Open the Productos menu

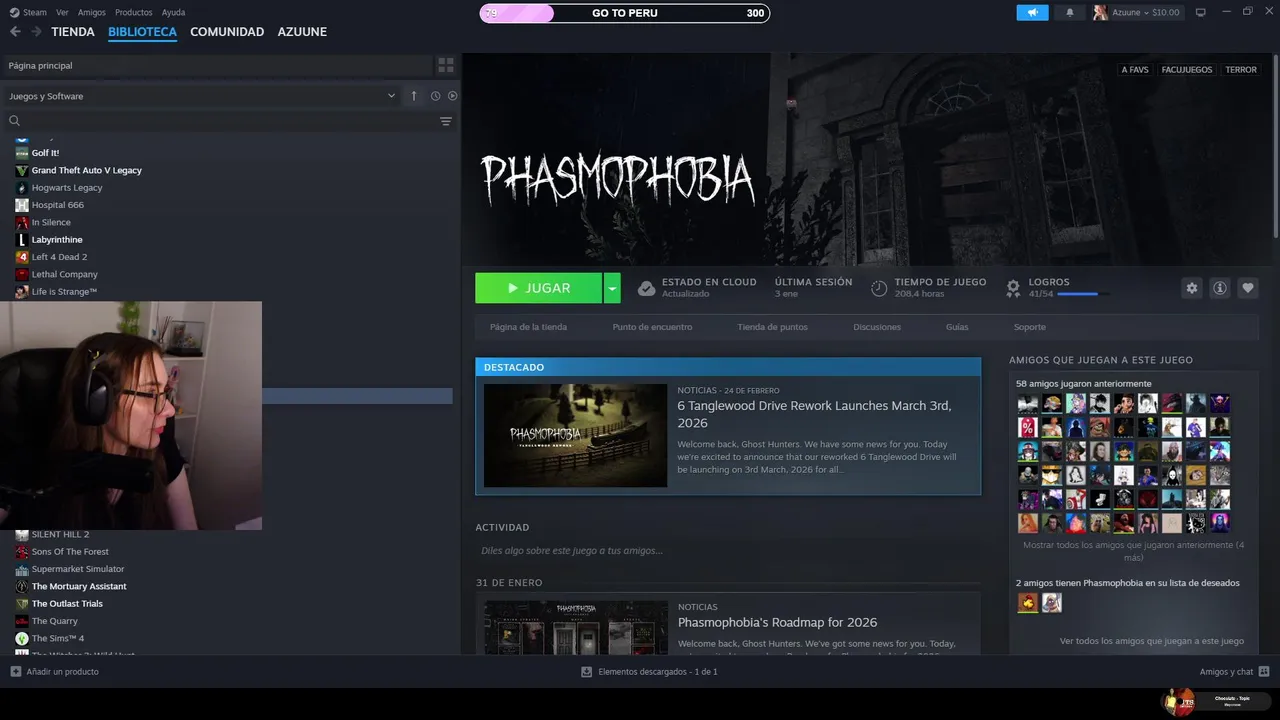[x=134, y=12]
